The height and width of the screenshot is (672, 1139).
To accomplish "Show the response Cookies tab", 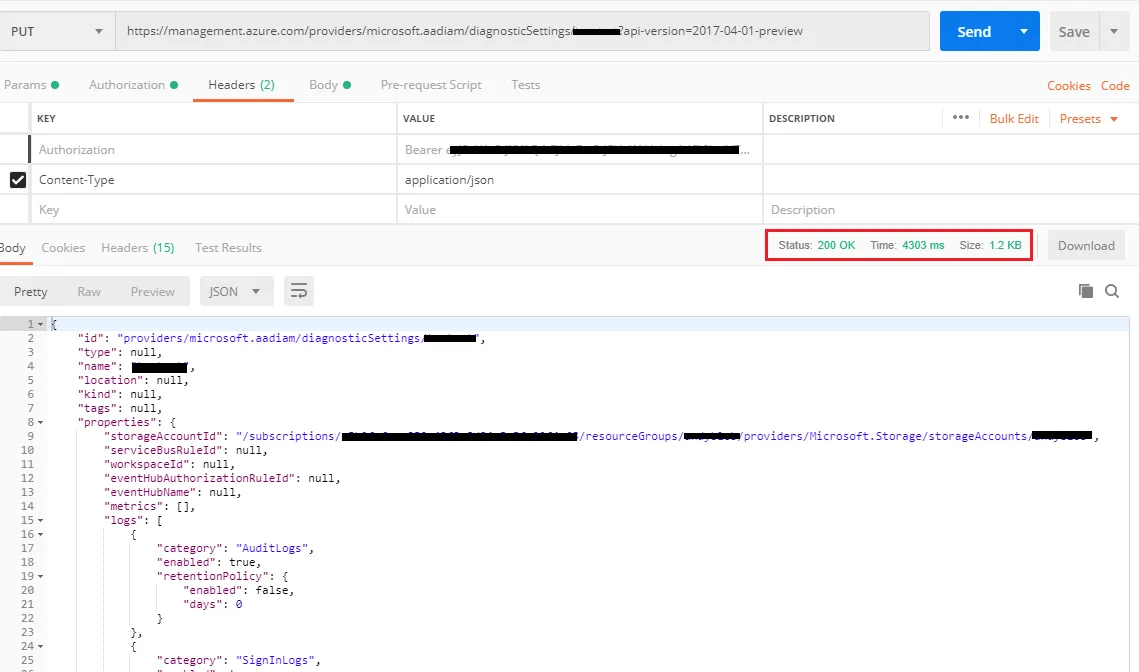I will tap(63, 248).
